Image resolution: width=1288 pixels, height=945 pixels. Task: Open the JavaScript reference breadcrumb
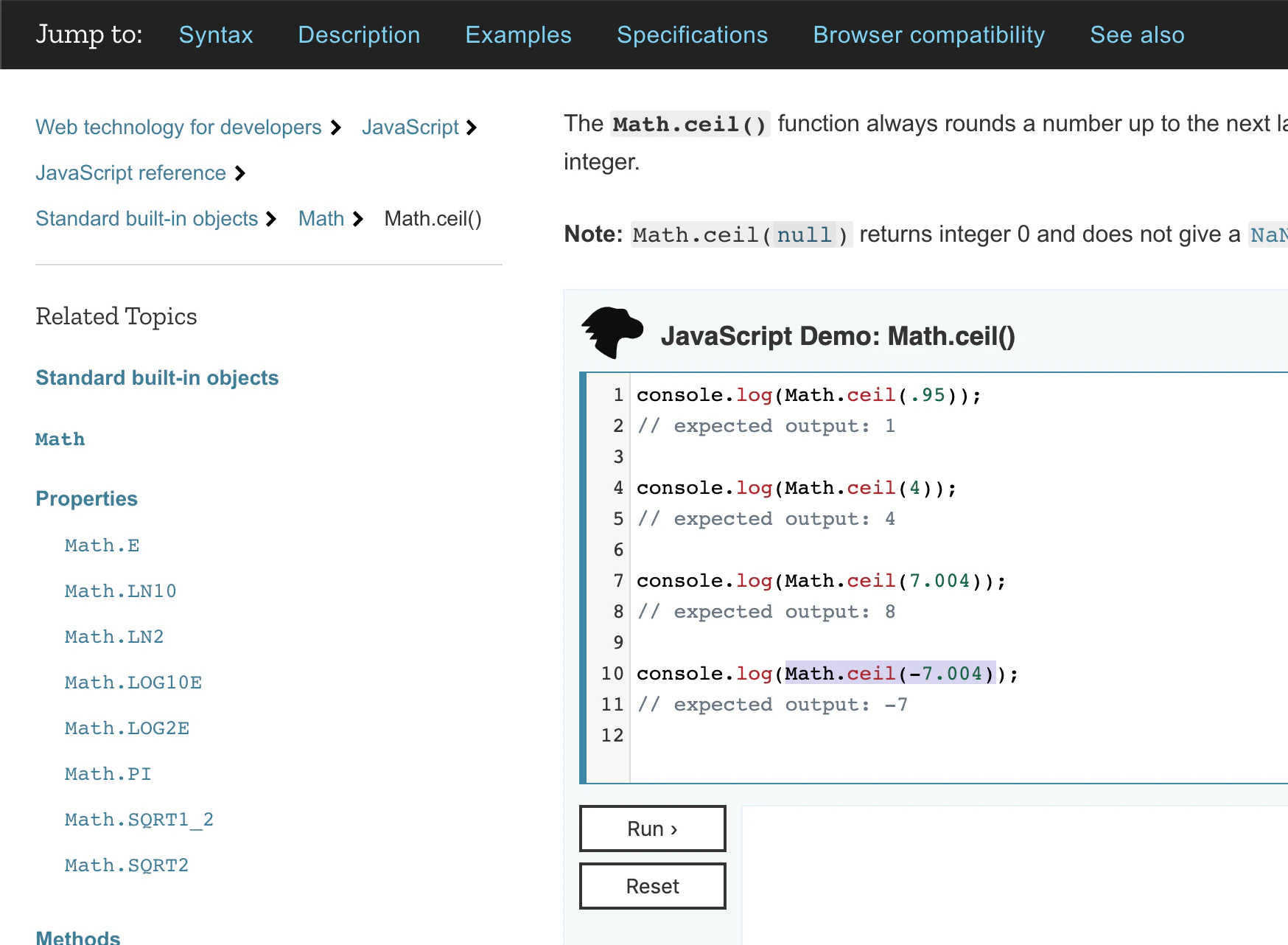point(130,173)
